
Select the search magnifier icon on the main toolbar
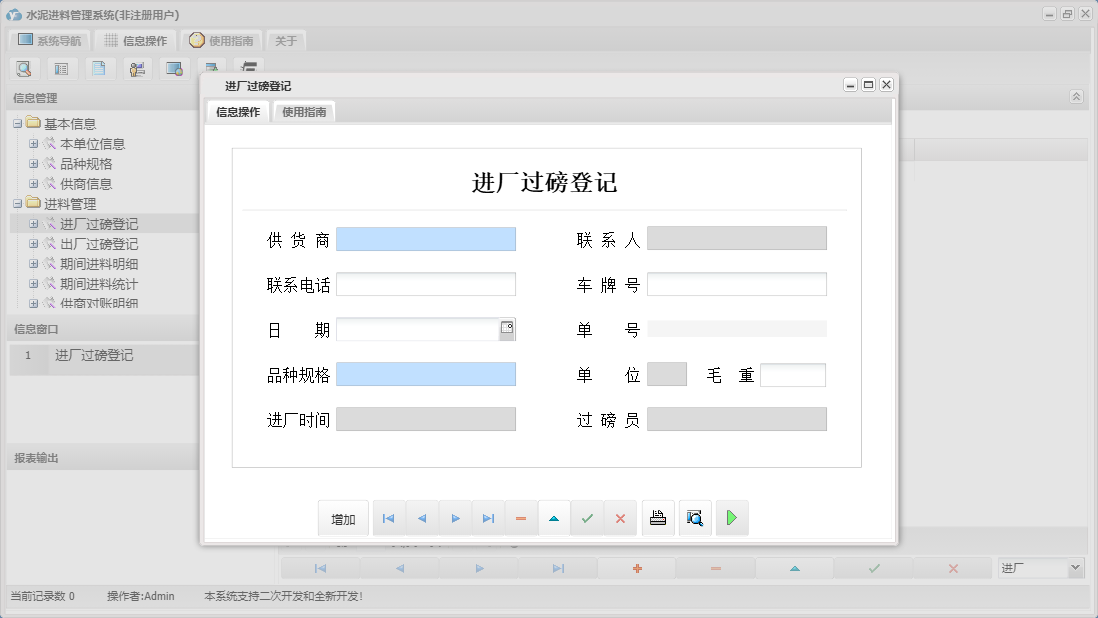tap(24, 68)
